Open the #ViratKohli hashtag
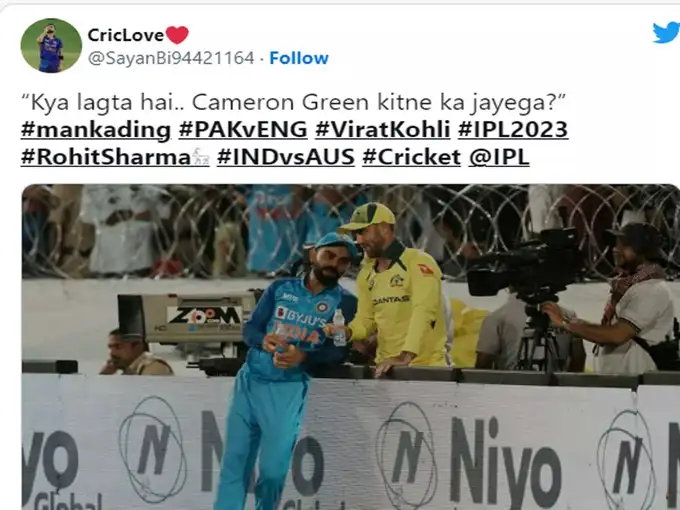Screen dimensions: 680x510 [383, 130]
